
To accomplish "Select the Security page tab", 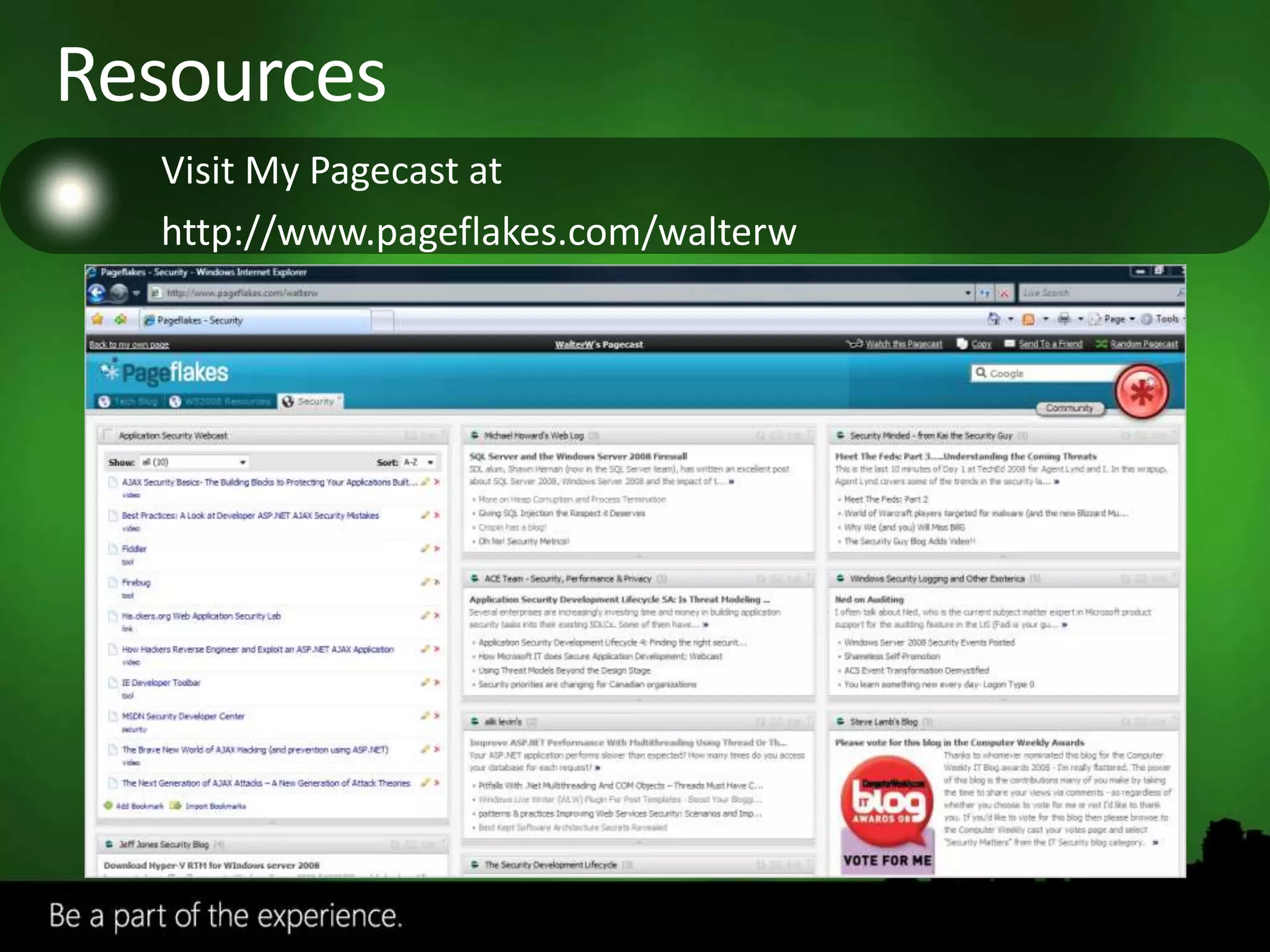I will (x=309, y=402).
